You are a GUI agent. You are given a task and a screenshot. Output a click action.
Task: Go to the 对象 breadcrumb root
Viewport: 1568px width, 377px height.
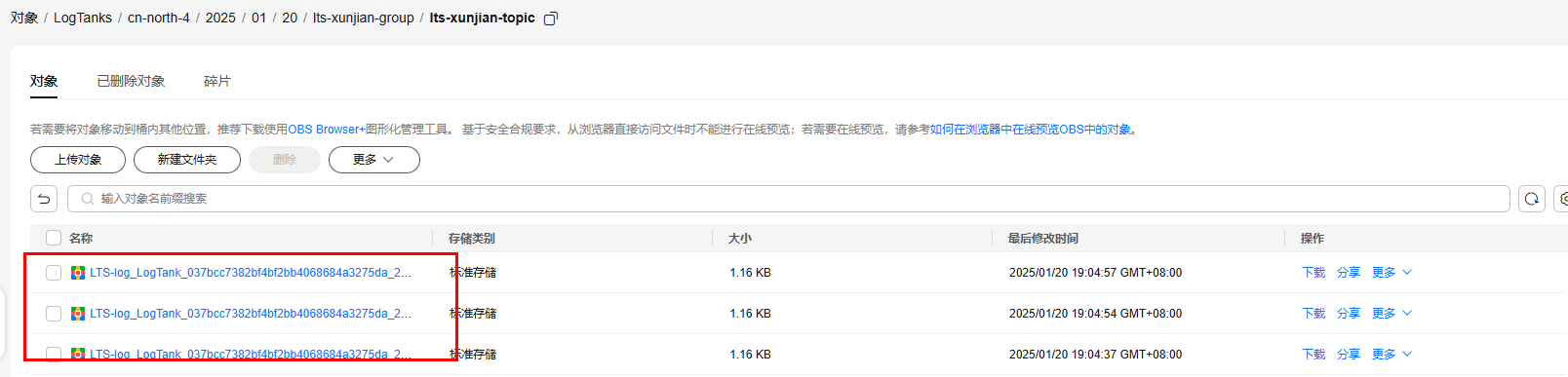24,18
